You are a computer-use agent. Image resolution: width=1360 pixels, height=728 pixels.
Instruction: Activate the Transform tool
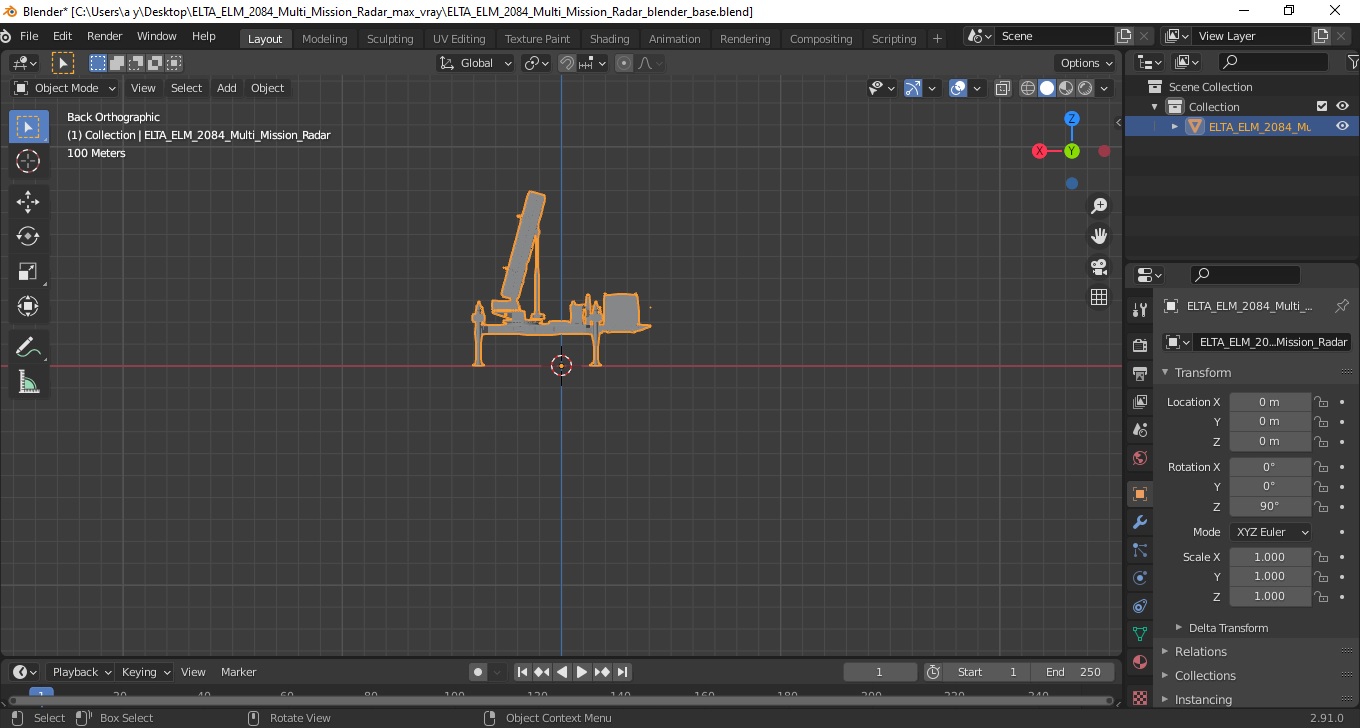point(28,306)
